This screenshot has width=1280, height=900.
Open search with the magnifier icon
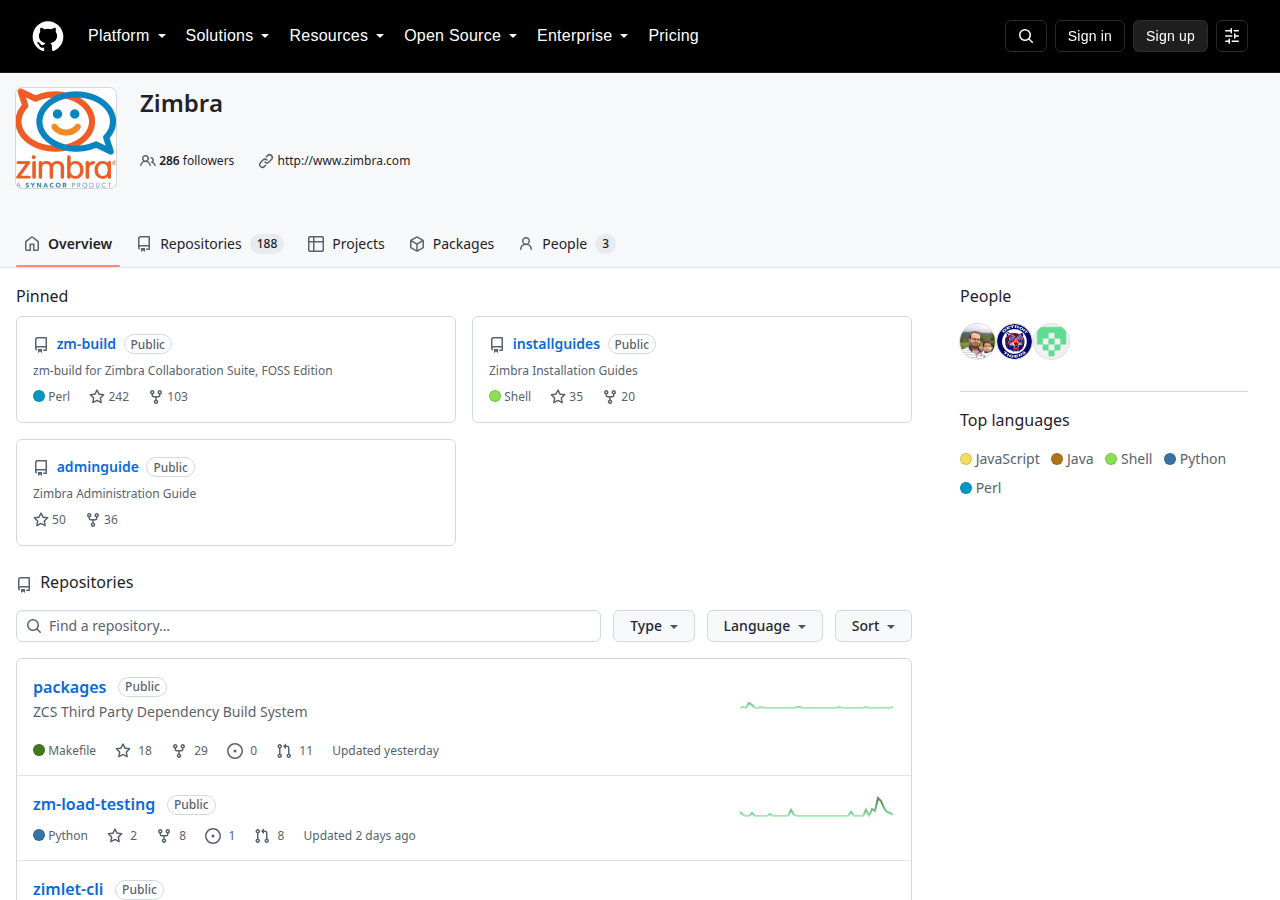click(1026, 36)
